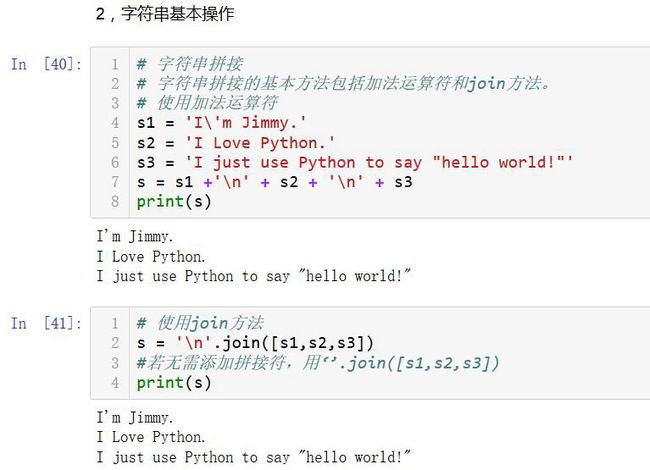Click the s3 hello world string line
Screen dimensions: 650x470
point(355,162)
